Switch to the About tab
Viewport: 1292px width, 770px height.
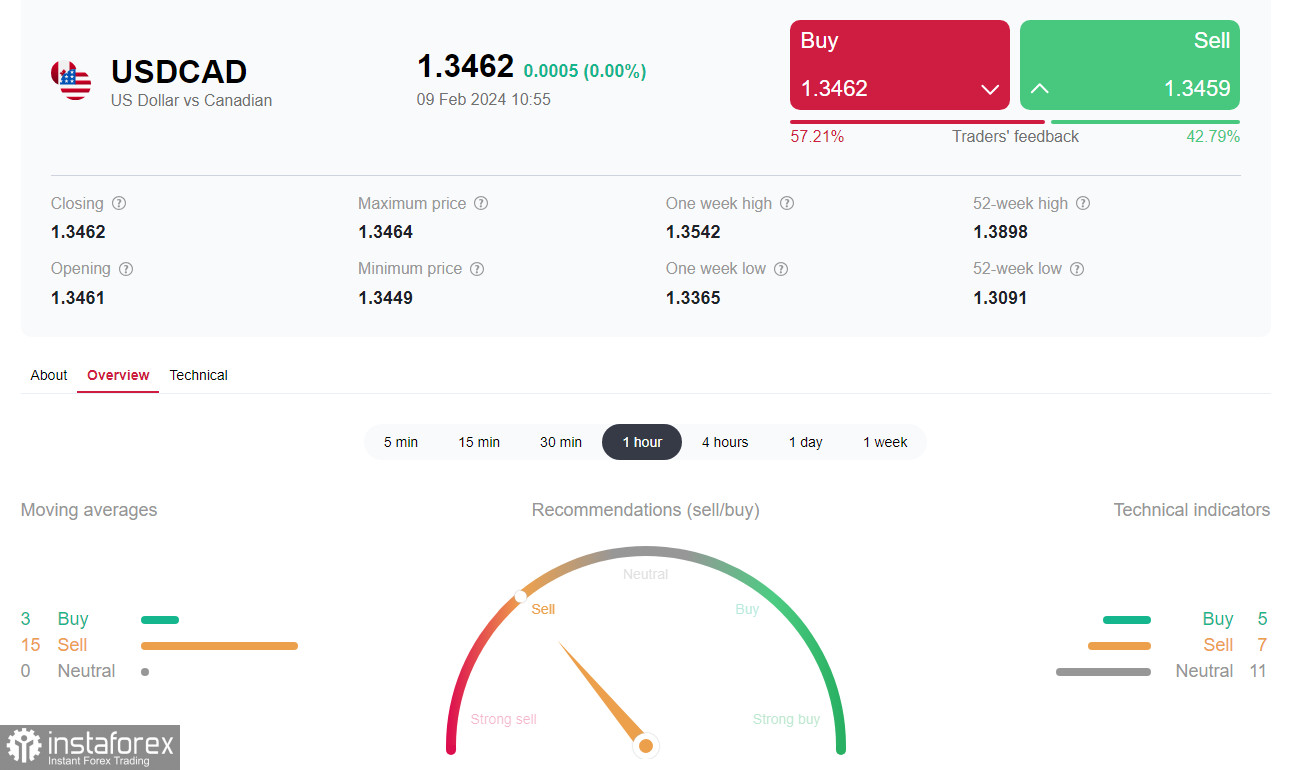coord(49,375)
